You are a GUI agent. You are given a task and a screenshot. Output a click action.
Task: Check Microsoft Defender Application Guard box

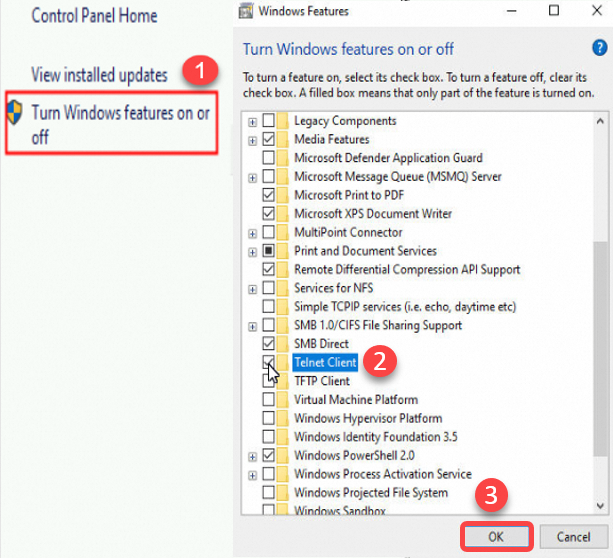[x=269, y=158]
